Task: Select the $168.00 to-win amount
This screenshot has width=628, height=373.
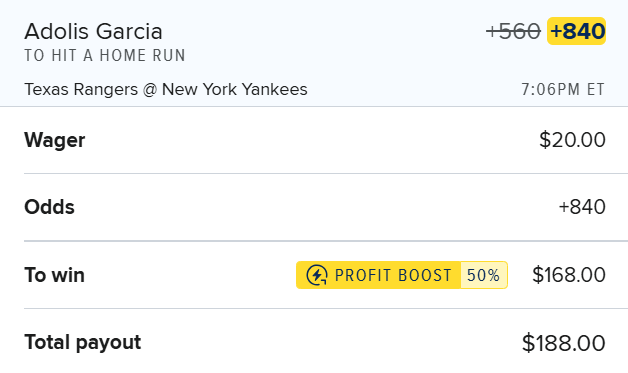Action: click(x=569, y=275)
